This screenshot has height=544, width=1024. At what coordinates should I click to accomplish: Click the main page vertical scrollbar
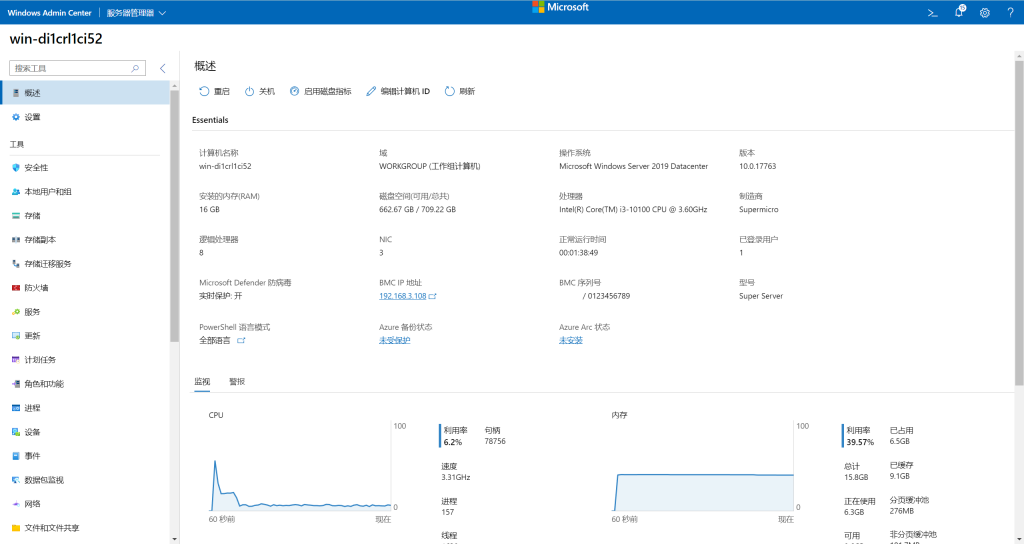[1019, 222]
